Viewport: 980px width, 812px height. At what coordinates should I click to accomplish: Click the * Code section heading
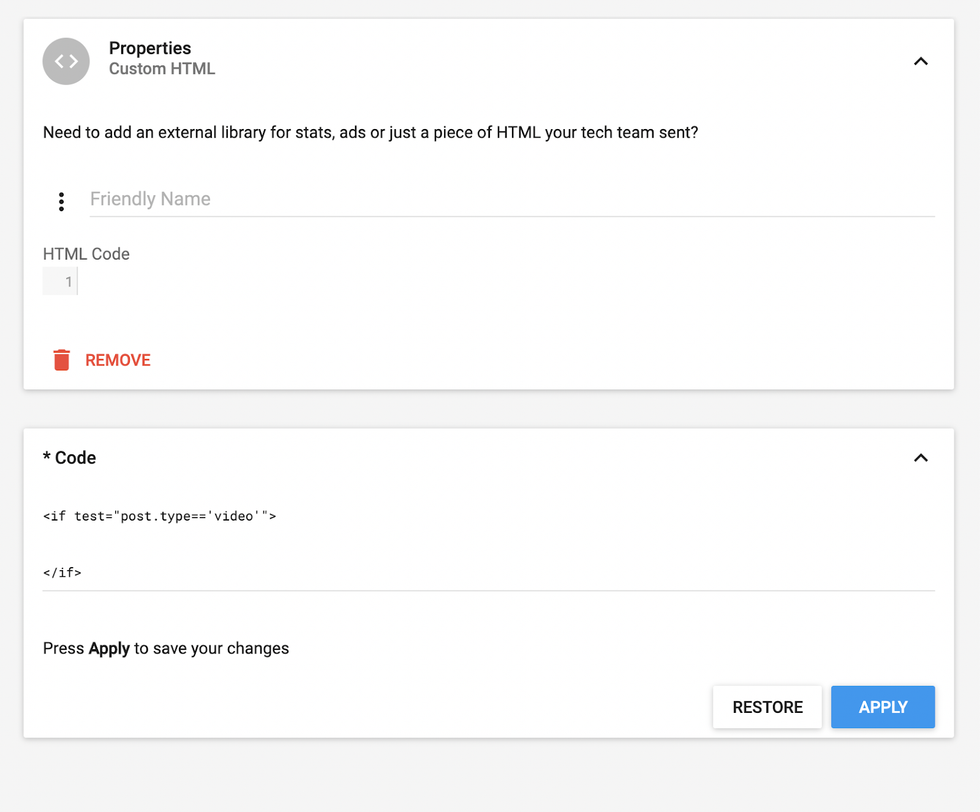pos(70,458)
